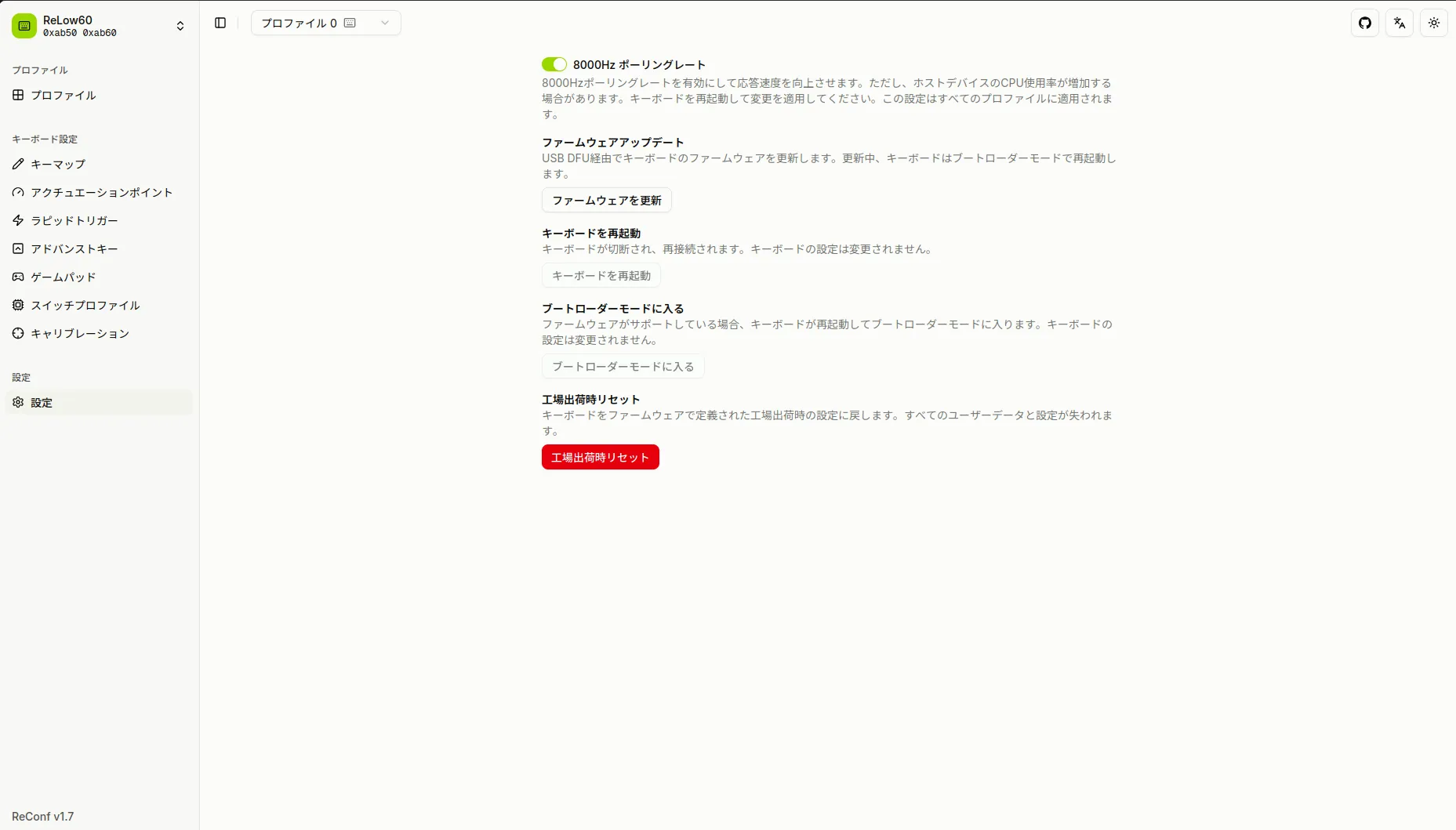The image size is (1456, 830).
Task: Open スイッチプロファイル in the sidebar
Action: (x=100, y=305)
